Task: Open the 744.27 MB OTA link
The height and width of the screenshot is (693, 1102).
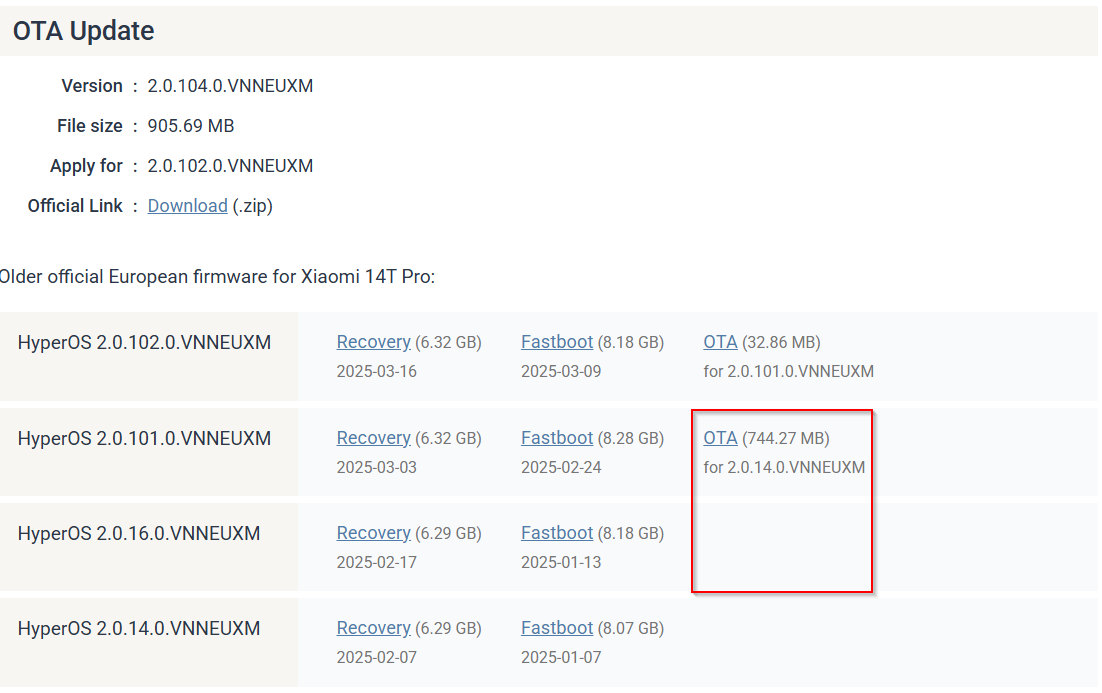Action: (x=720, y=438)
